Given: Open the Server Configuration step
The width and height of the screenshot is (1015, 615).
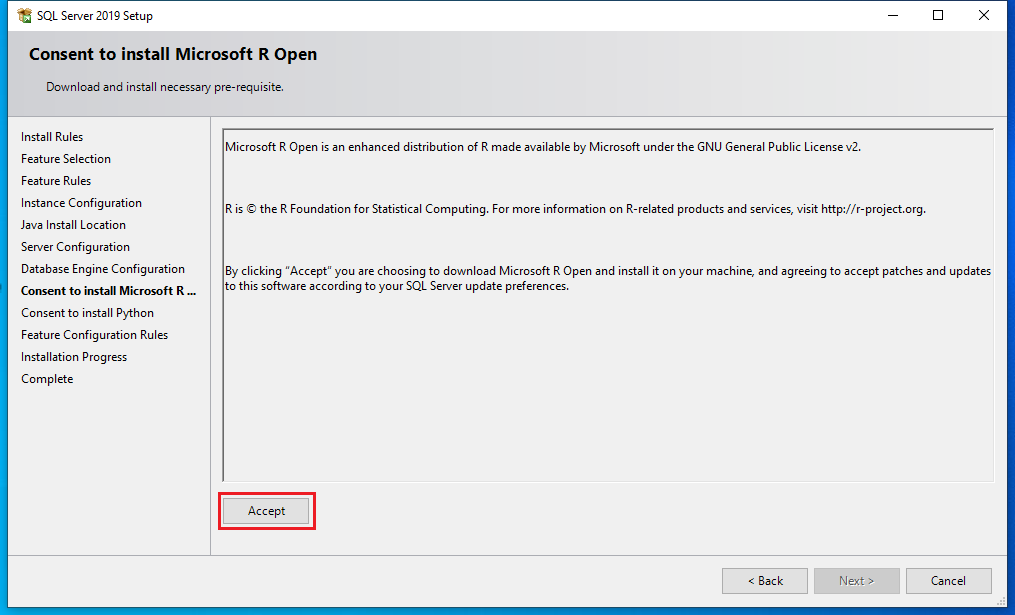Looking at the screenshot, I should point(75,247).
